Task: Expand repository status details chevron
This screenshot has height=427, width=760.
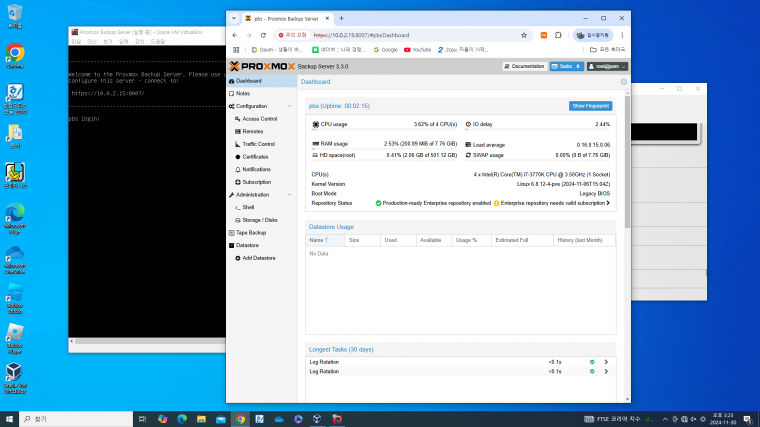Action: [x=608, y=203]
